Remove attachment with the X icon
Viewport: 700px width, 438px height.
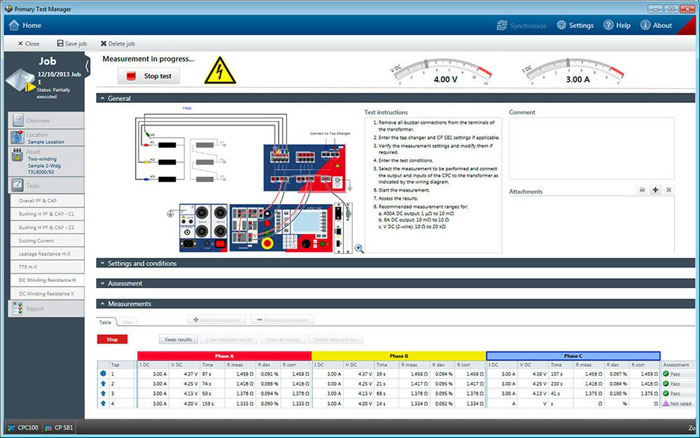669,190
